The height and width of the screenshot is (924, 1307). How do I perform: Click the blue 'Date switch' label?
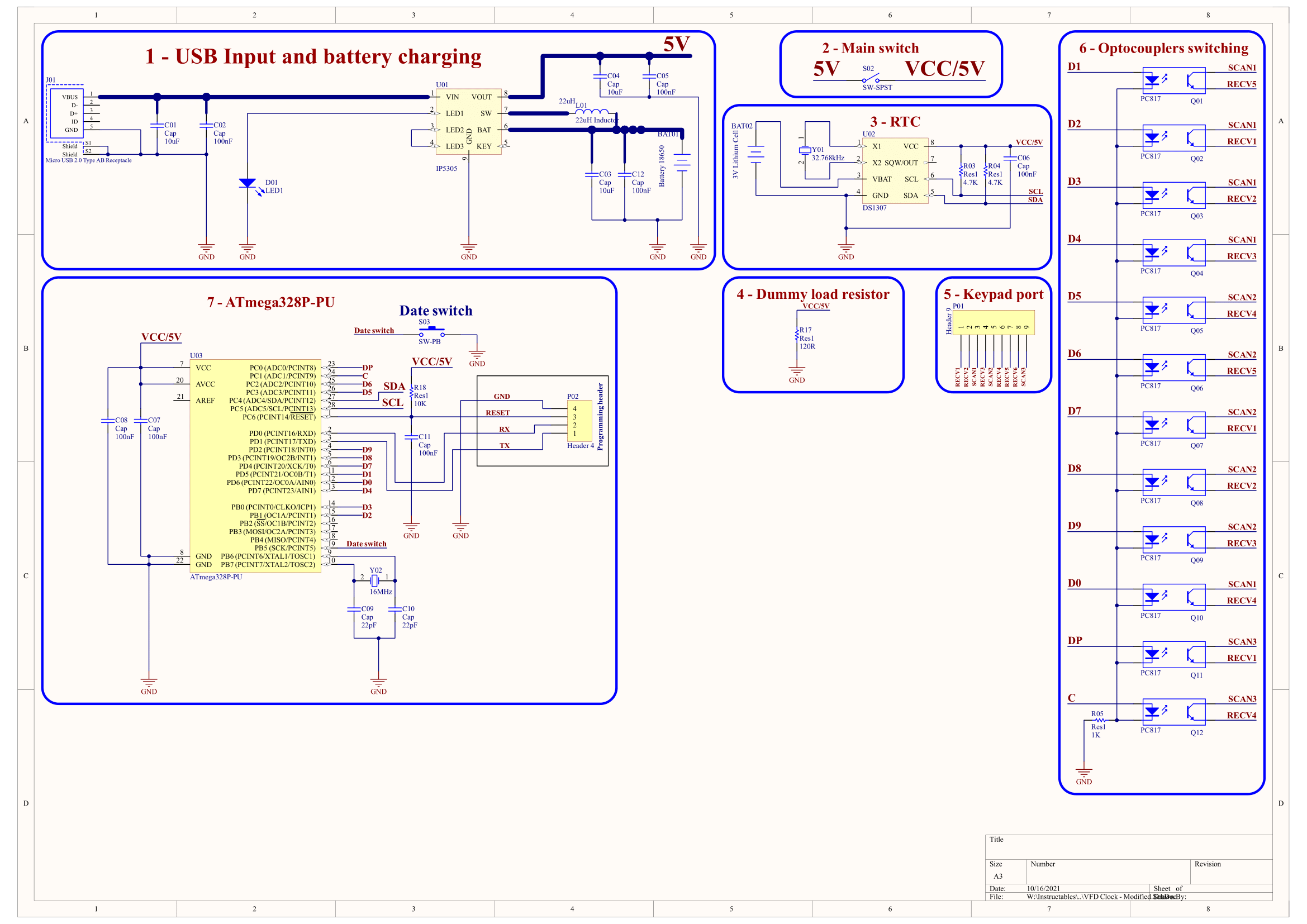click(x=435, y=311)
